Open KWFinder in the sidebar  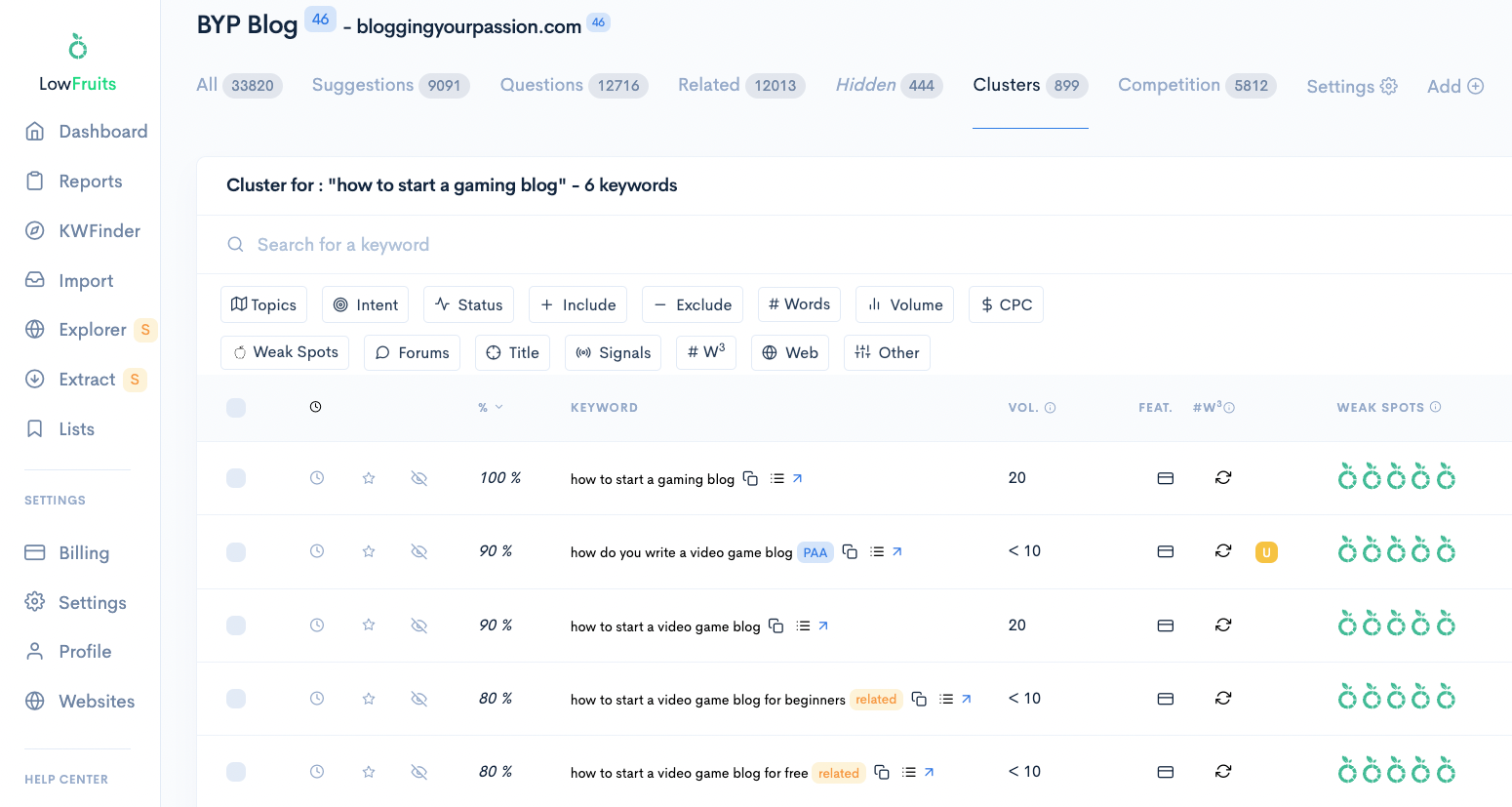click(83, 231)
